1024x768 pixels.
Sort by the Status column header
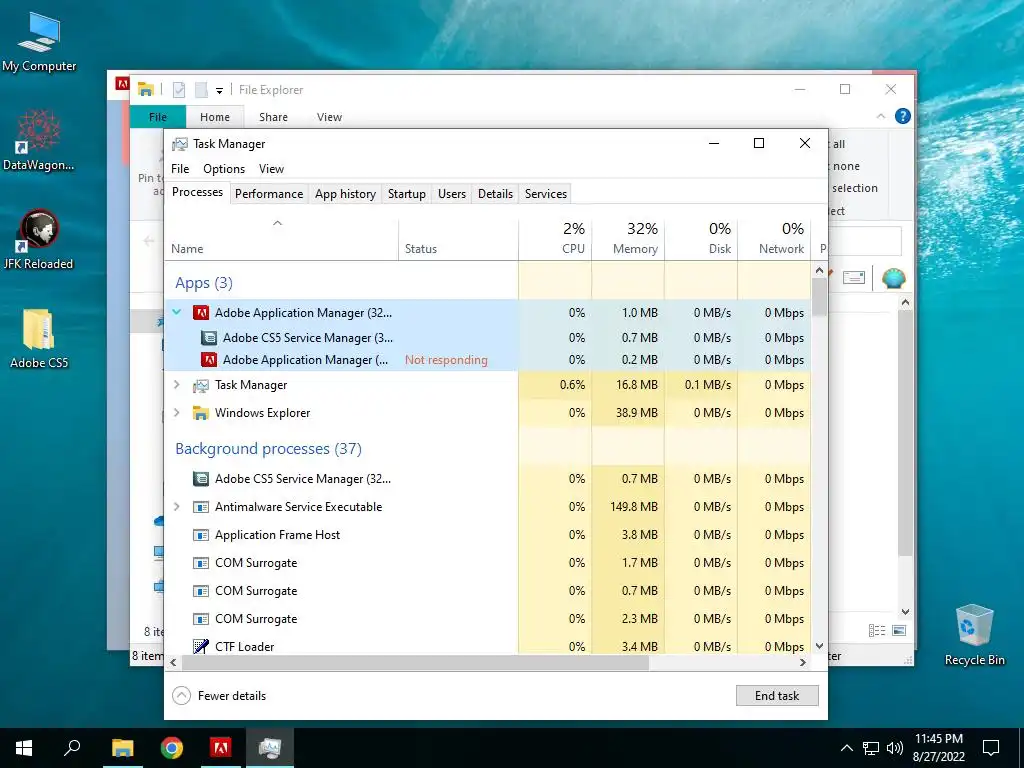point(458,239)
